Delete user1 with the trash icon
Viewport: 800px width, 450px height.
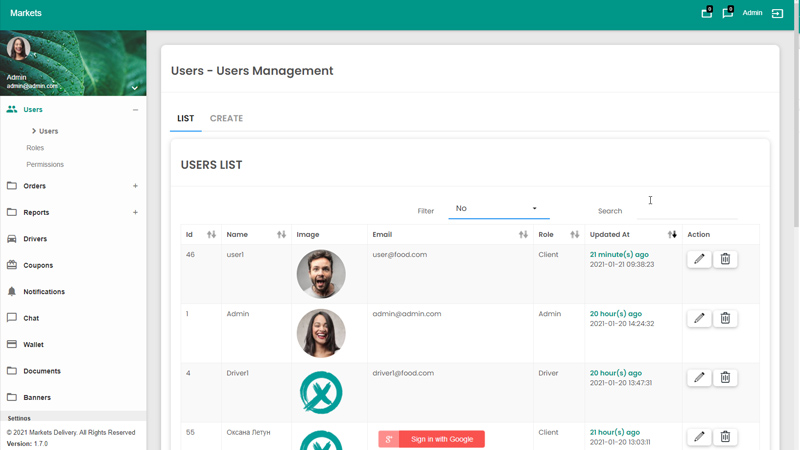[x=725, y=259]
